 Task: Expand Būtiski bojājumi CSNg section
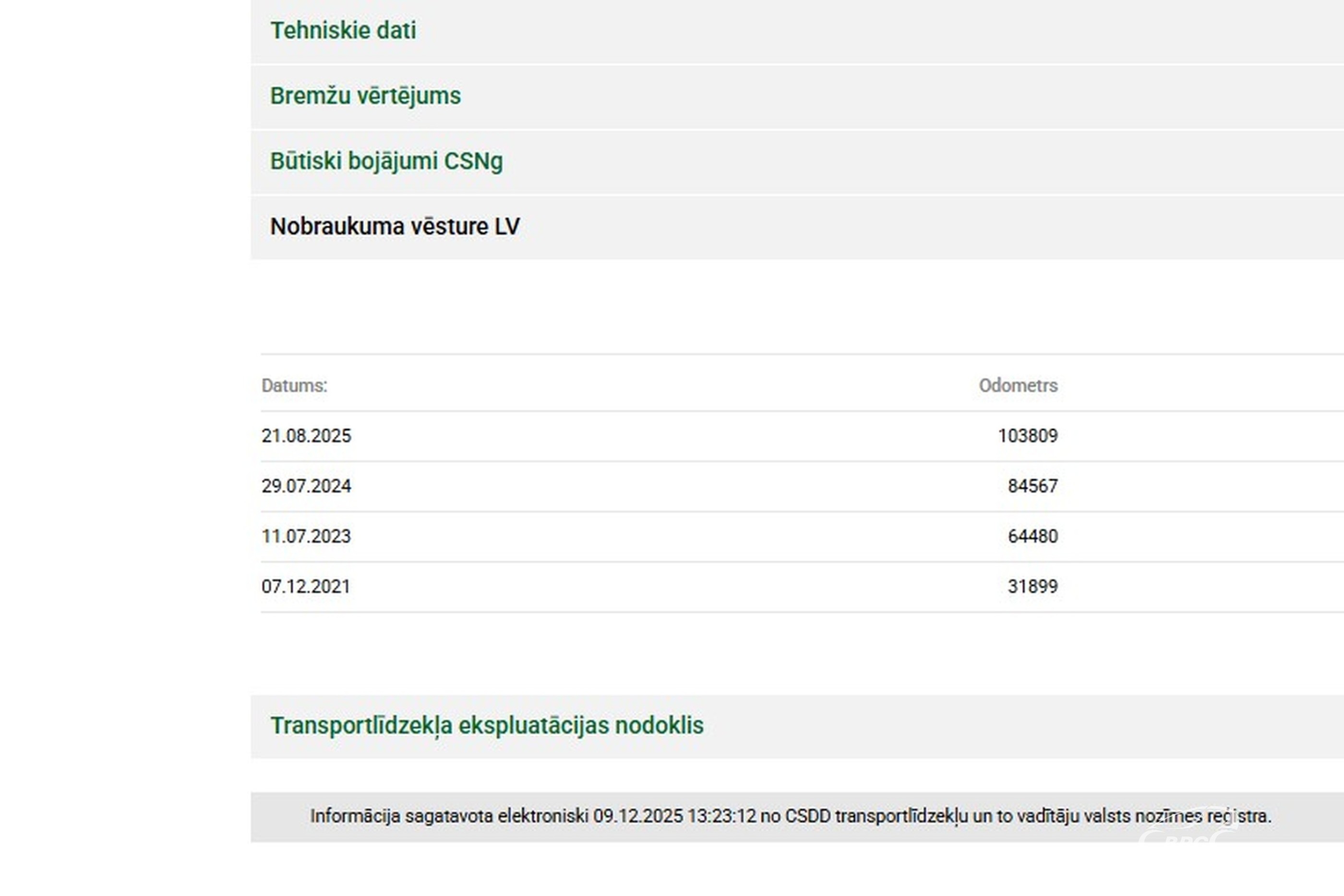(386, 161)
